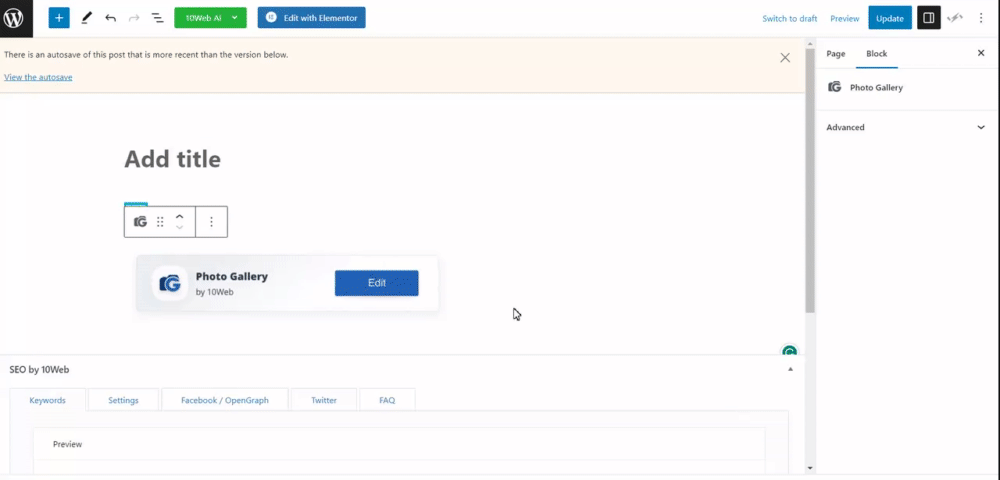Undo the last change

110,18
